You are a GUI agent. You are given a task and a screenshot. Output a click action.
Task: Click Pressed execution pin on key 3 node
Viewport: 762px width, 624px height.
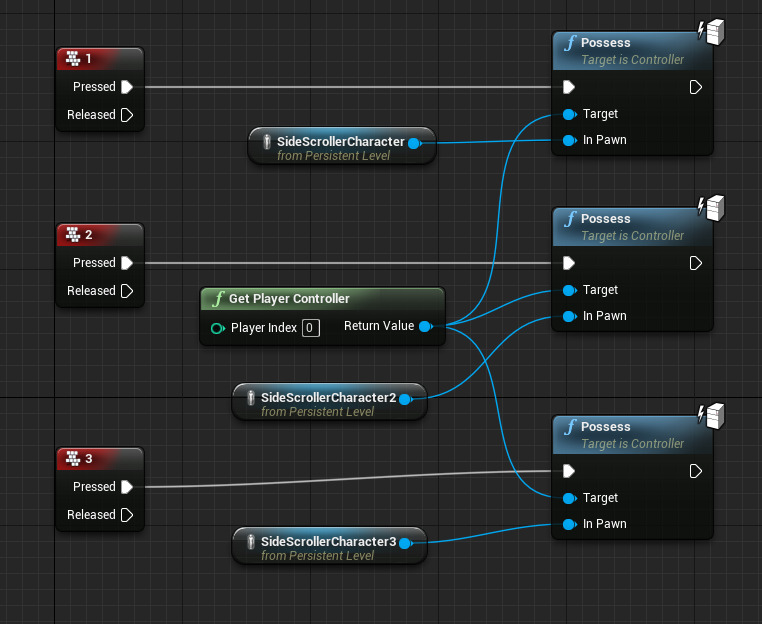click(127, 487)
